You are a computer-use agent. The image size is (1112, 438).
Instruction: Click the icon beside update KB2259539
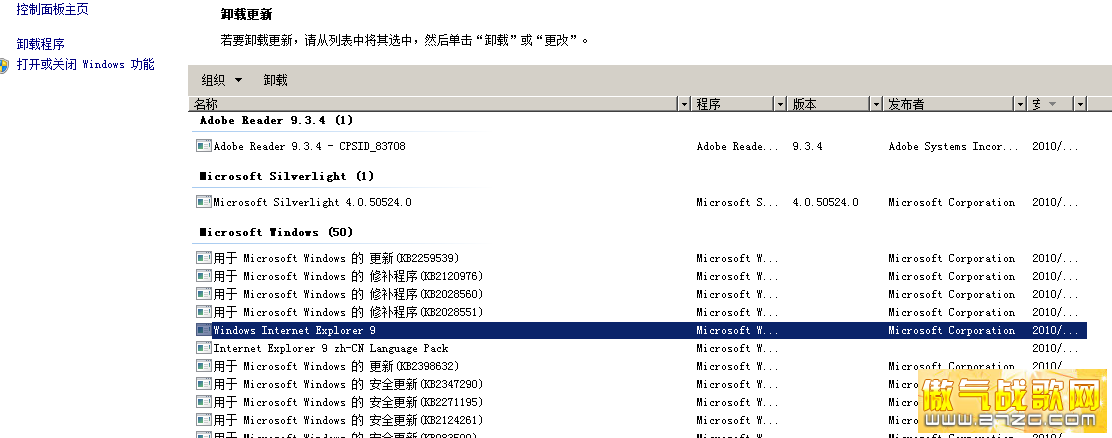pos(204,257)
